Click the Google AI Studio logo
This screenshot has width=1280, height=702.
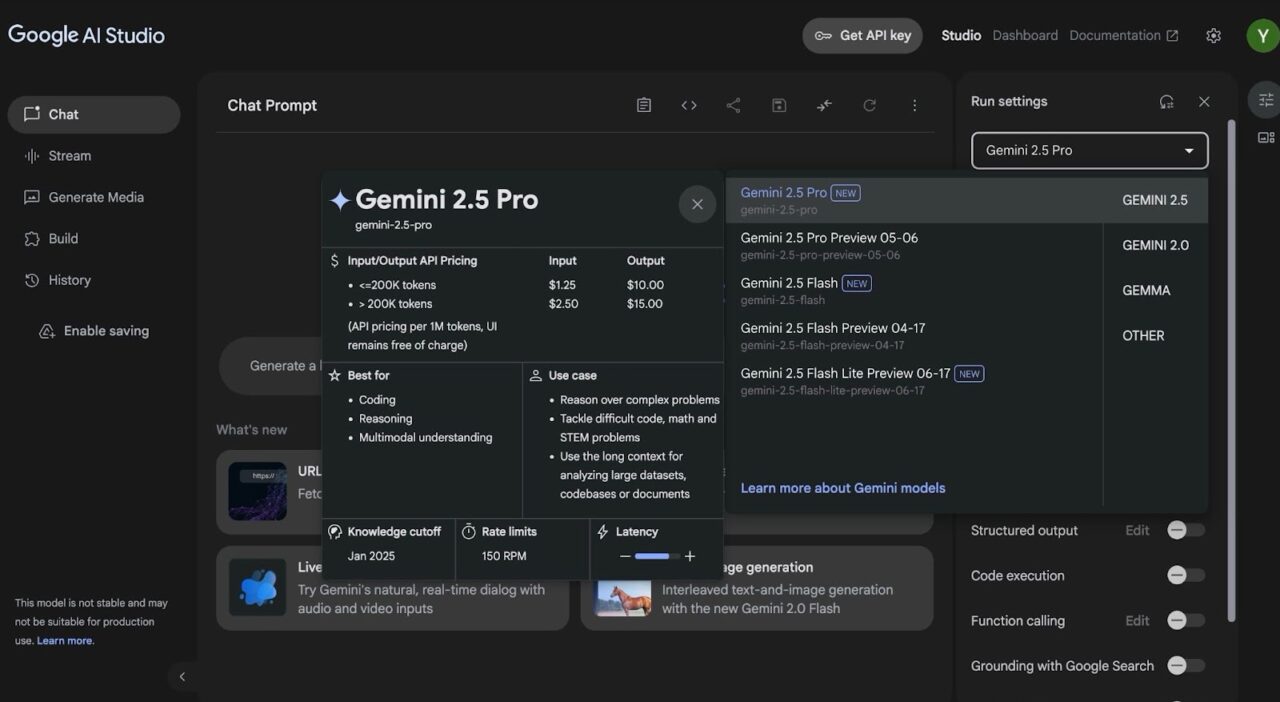tap(86, 35)
